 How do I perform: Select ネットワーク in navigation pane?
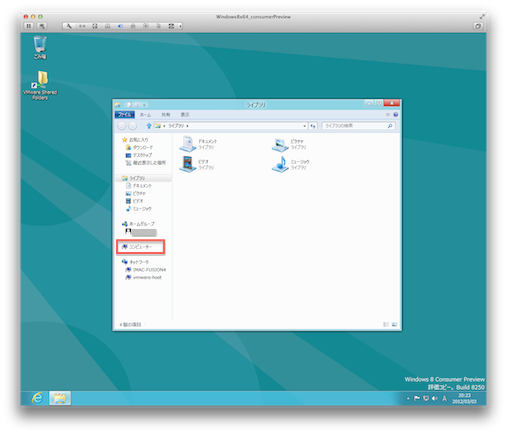pyautogui.click(x=135, y=262)
